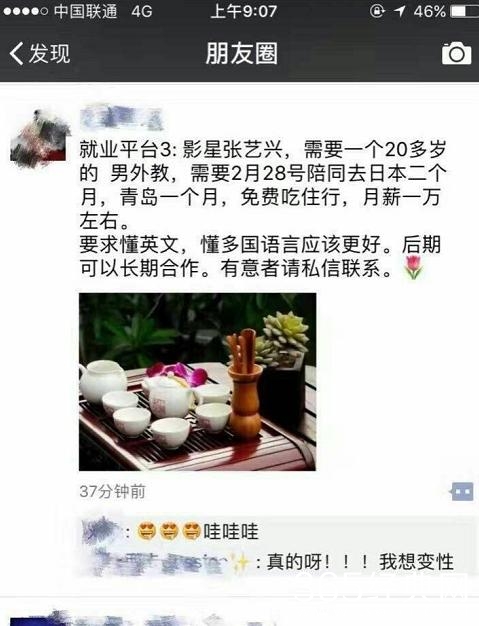479x626 pixels.
Task: Tap the 37分钟前 timestamp
Action: (x=112, y=491)
